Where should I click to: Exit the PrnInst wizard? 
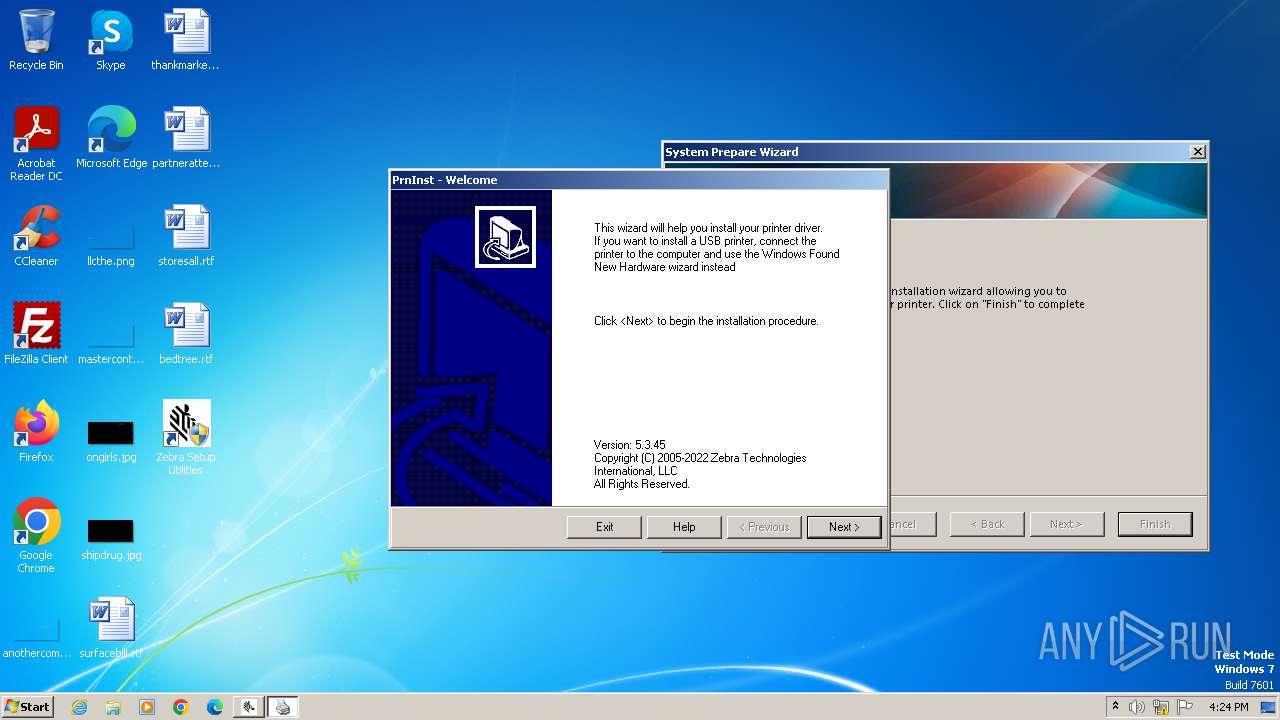tap(604, 527)
